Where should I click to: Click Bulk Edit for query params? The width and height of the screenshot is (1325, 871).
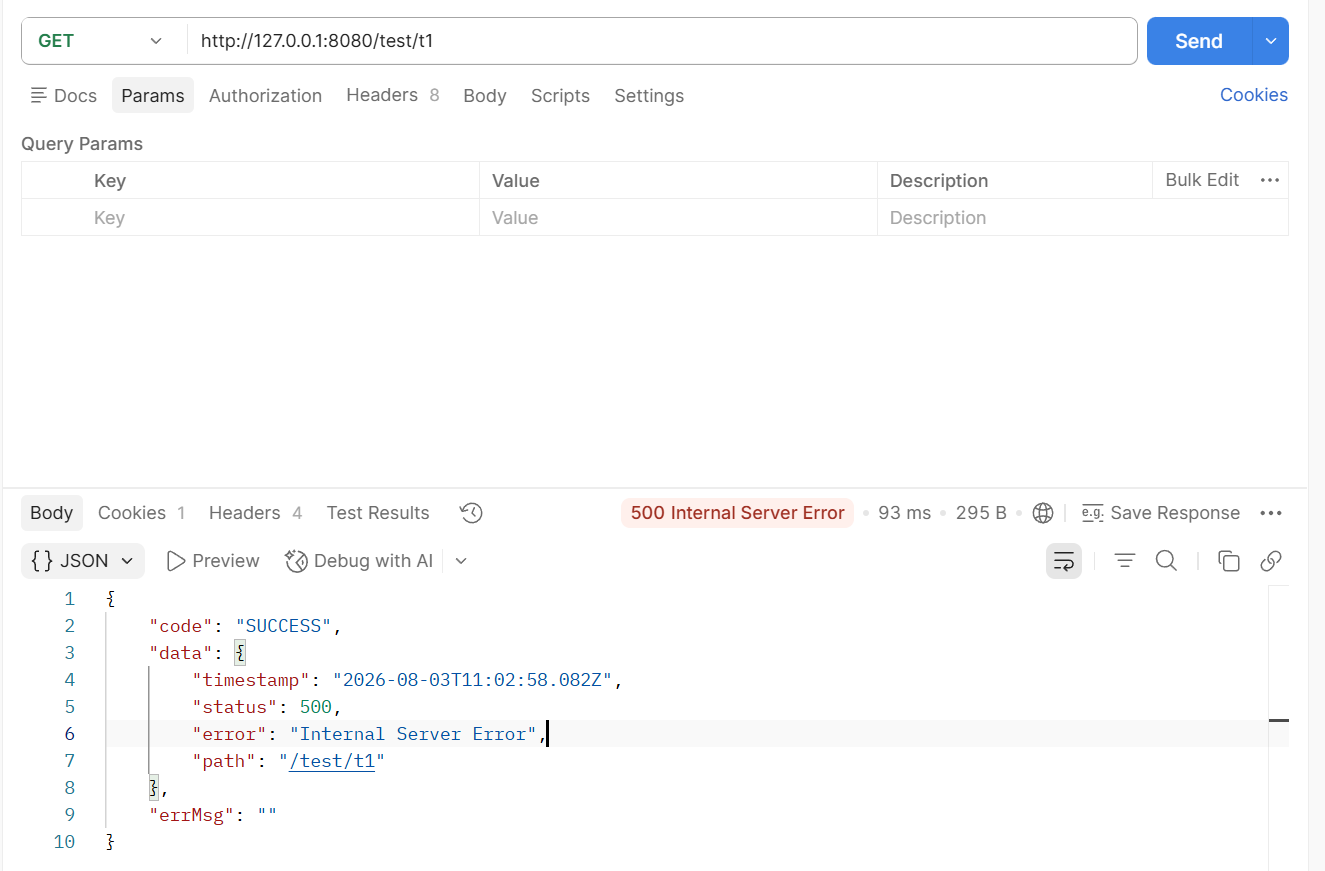[1202, 180]
